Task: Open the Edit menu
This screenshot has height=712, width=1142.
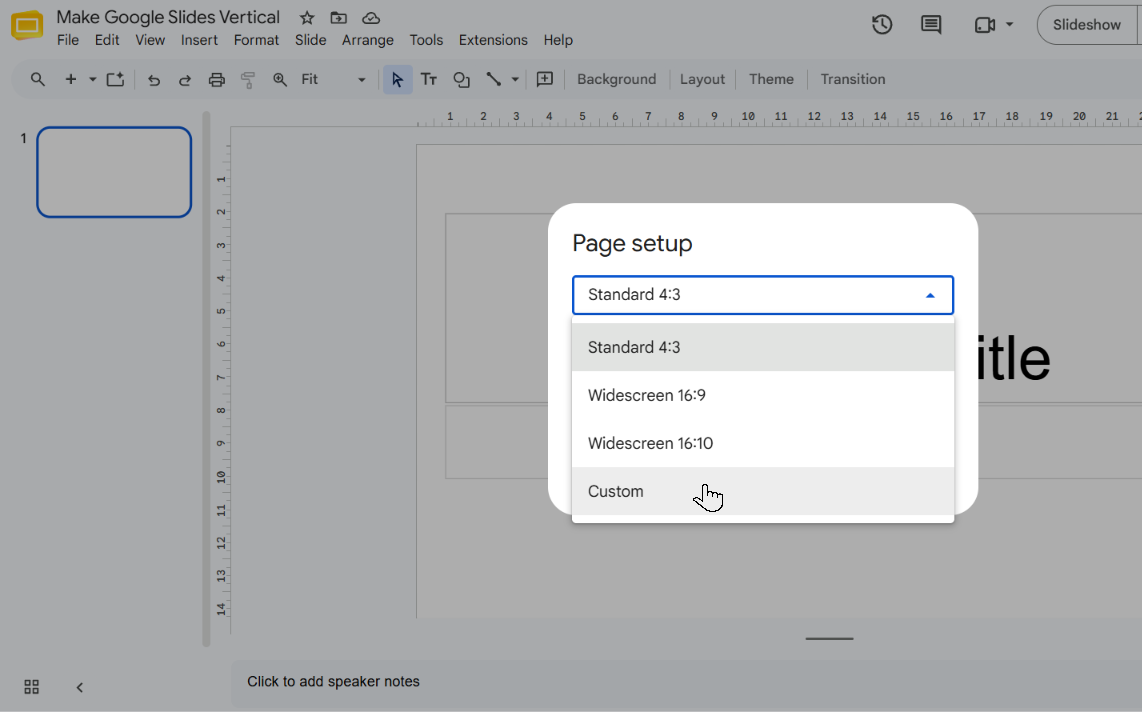Action: click(x=107, y=40)
